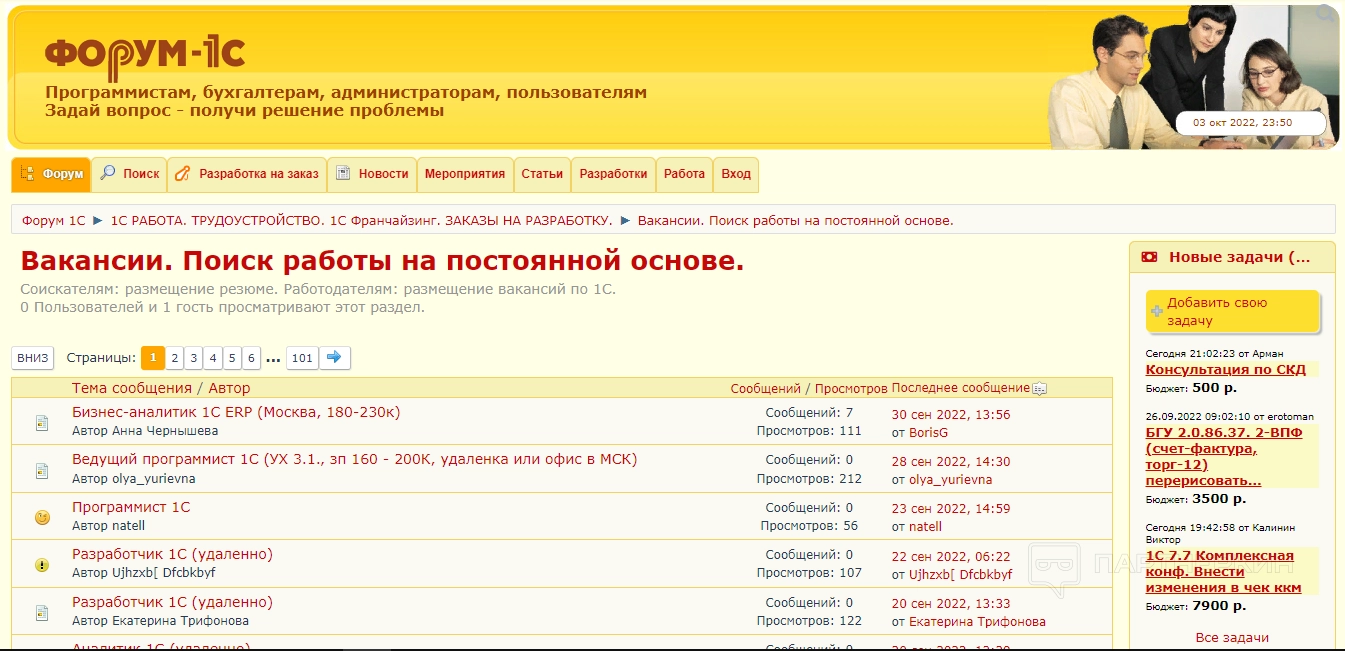1345x651 pixels.
Task: Click the icon beside Последнее сообщение header
Action: point(1039,389)
